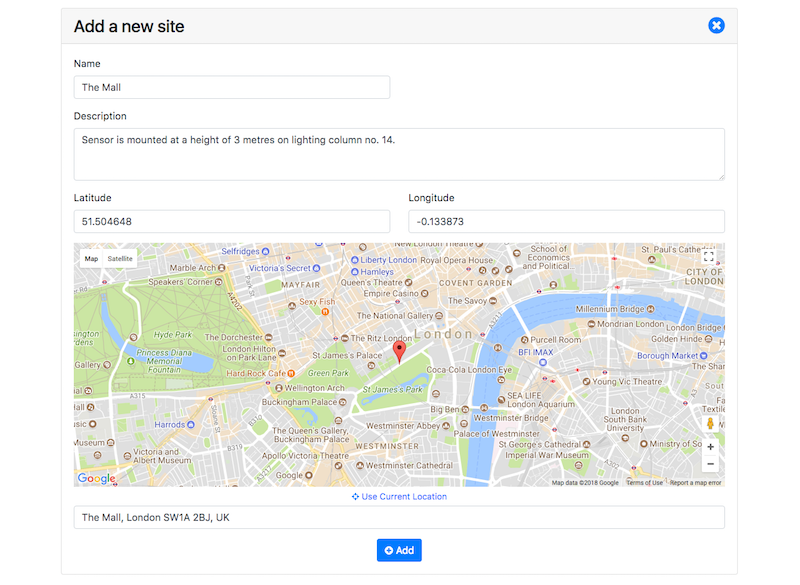Viewport: 800px width, 585px height.
Task: Zoom out on the map
Action: (710, 464)
